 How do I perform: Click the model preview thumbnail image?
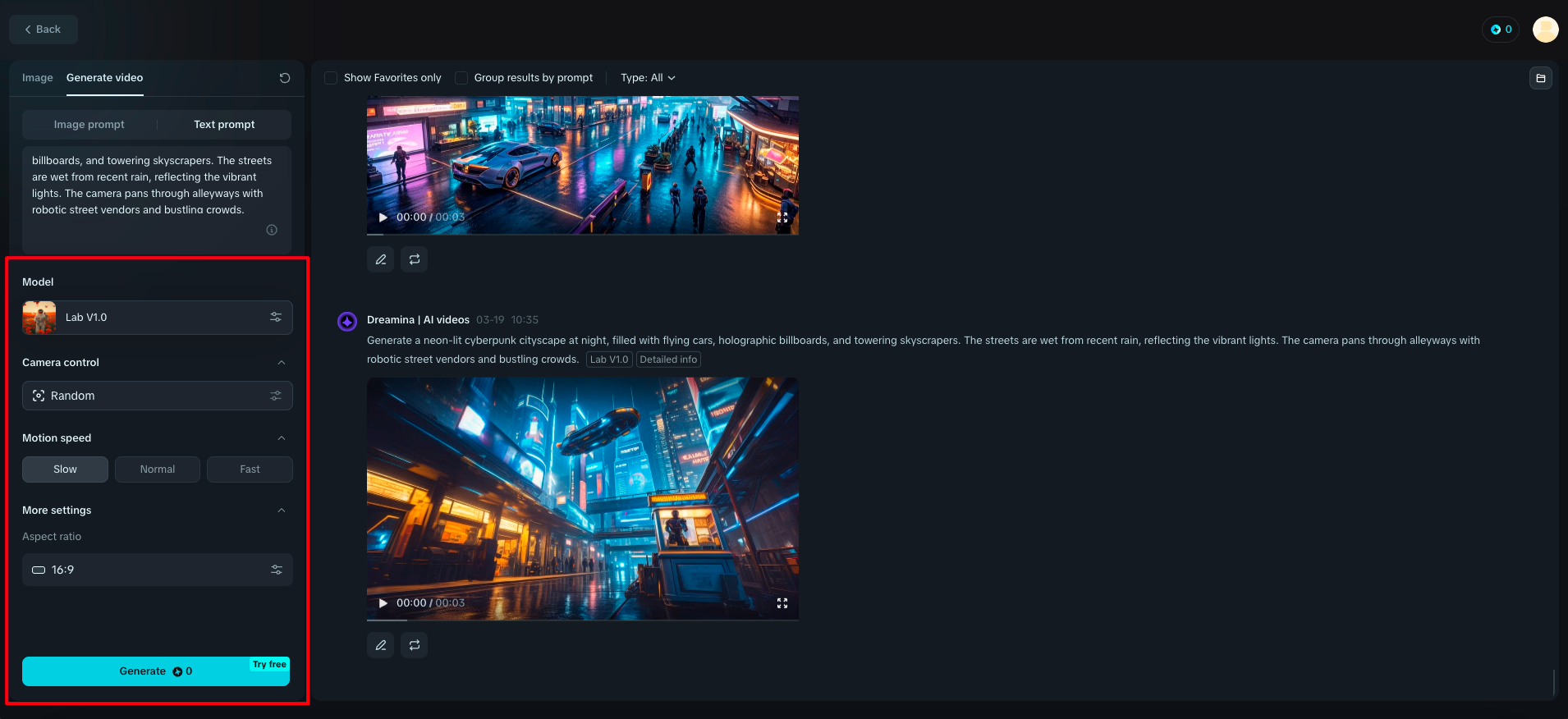click(x=39, y=318)
